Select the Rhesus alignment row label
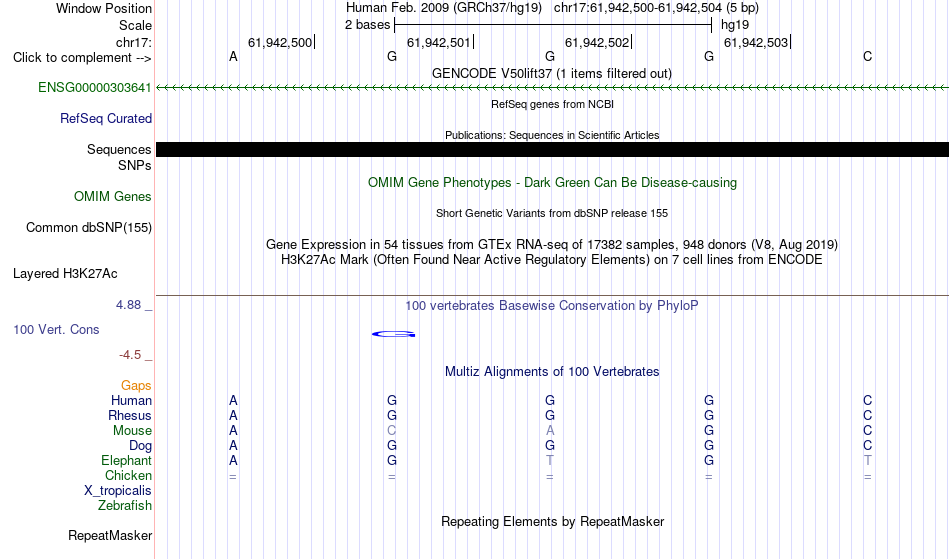The width and height of the screenshot is (950, 559). coord(130,416)
